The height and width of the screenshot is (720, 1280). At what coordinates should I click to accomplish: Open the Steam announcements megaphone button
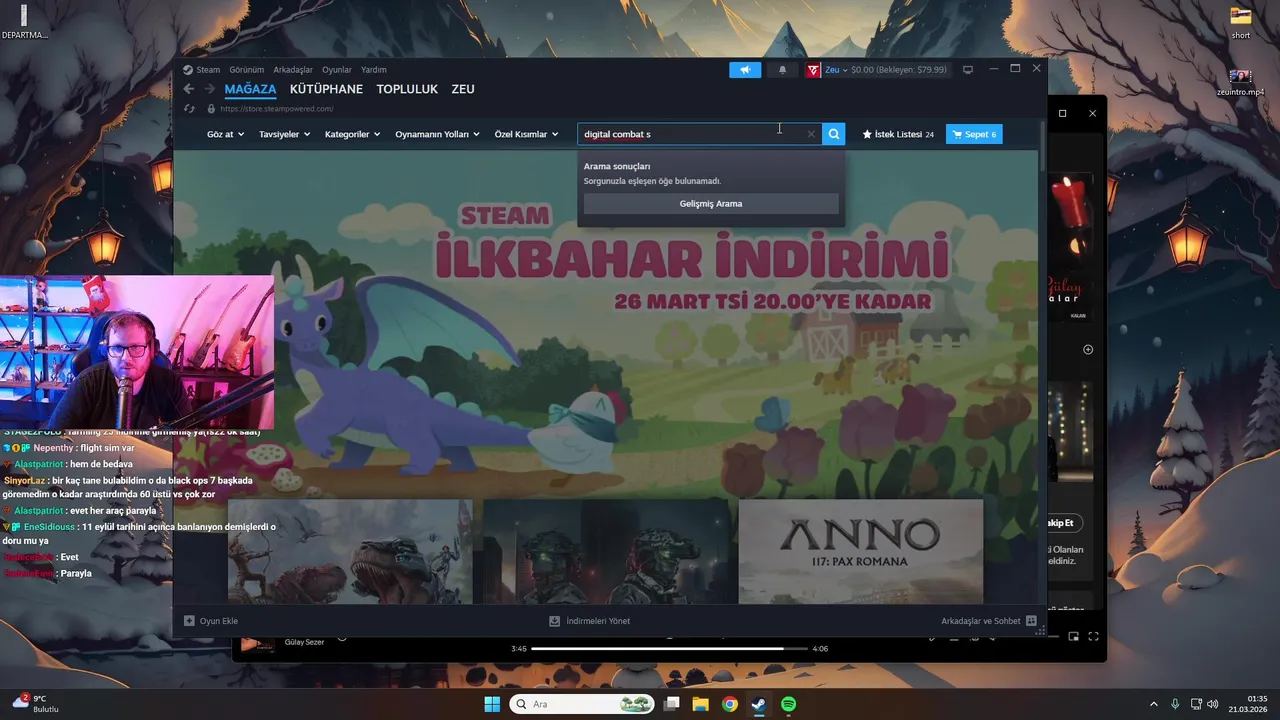click(x=745, y=70)
